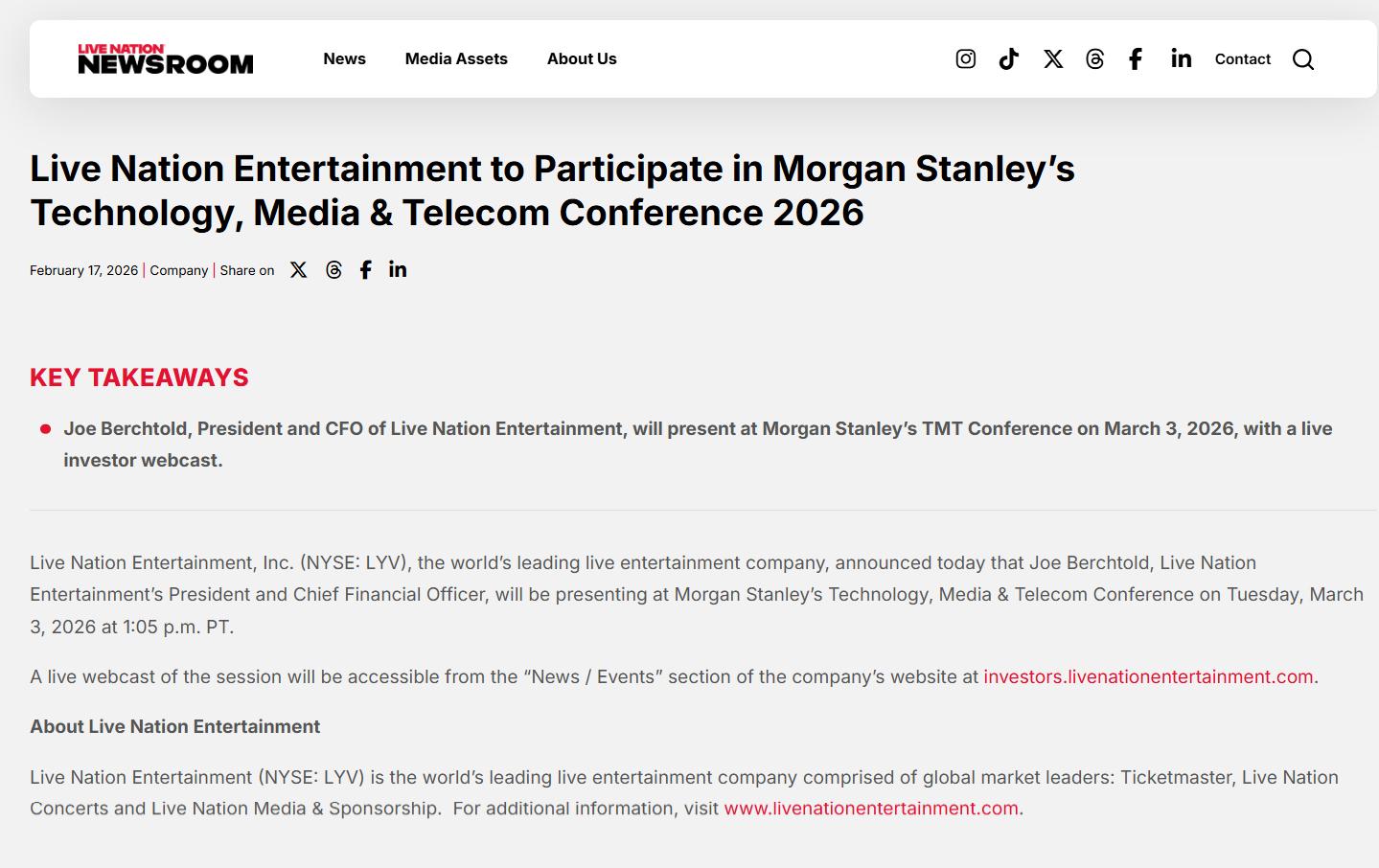
Task: Follow the investors.livenationentertainment.com link
Action: click(x=1148, y=676)
